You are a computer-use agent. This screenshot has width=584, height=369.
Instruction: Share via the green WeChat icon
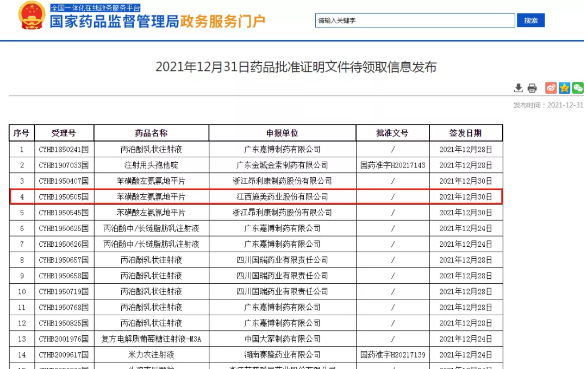tap(578, 88)
